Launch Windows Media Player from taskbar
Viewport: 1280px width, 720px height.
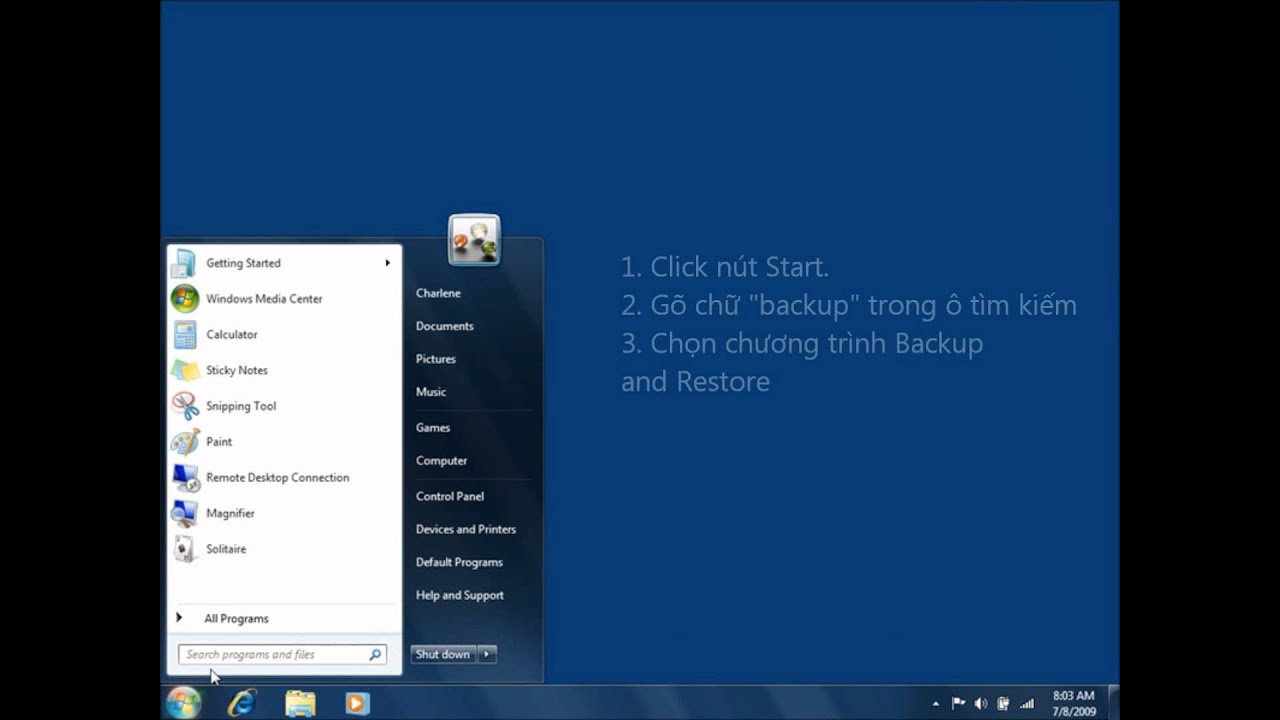tap(356, 703)
